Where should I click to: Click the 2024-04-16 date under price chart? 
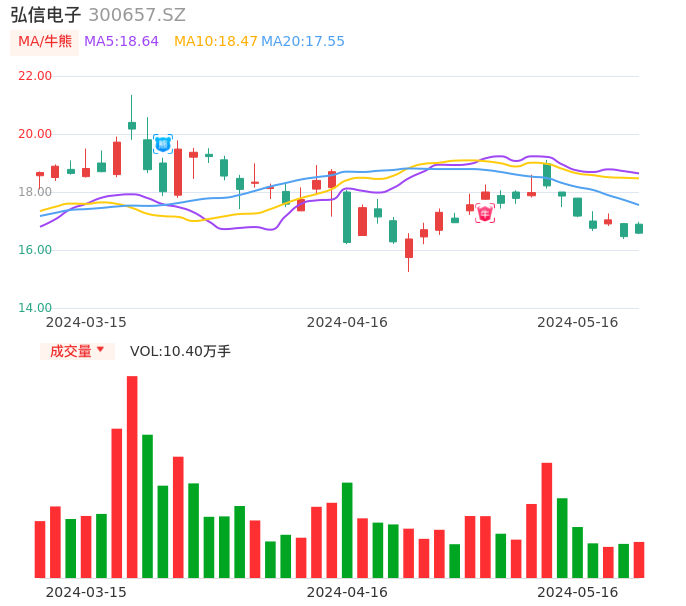pyautogui.click(x=347, y=322)
